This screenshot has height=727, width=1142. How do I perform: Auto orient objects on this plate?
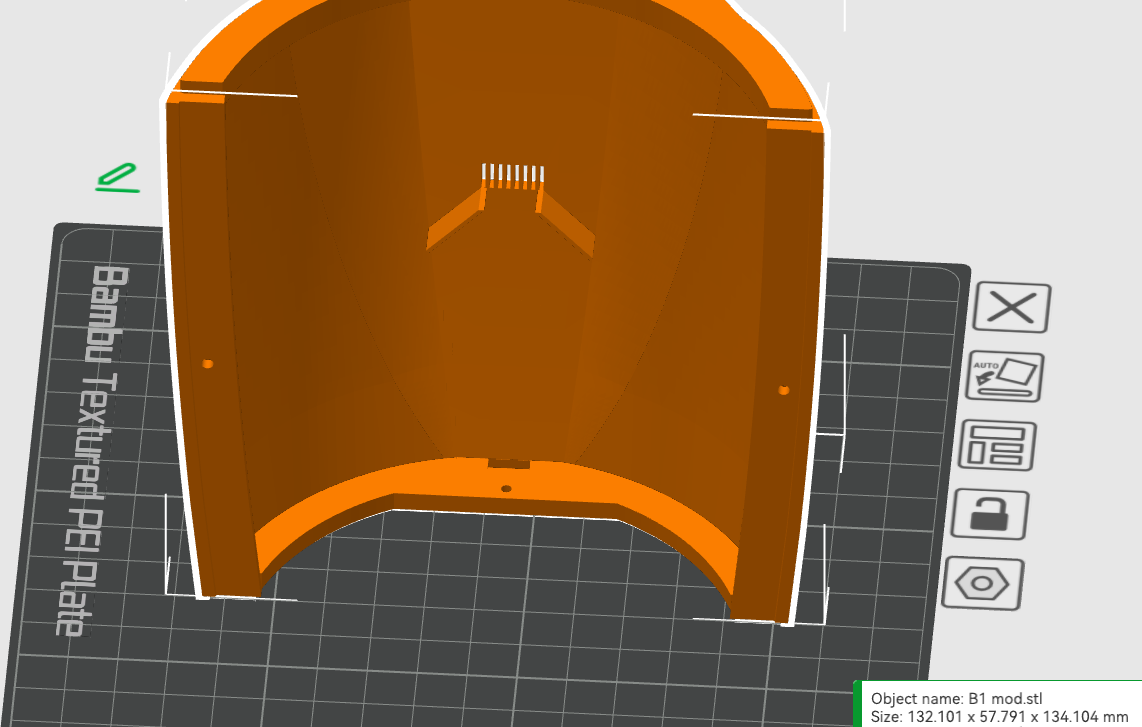[1005, 376]
